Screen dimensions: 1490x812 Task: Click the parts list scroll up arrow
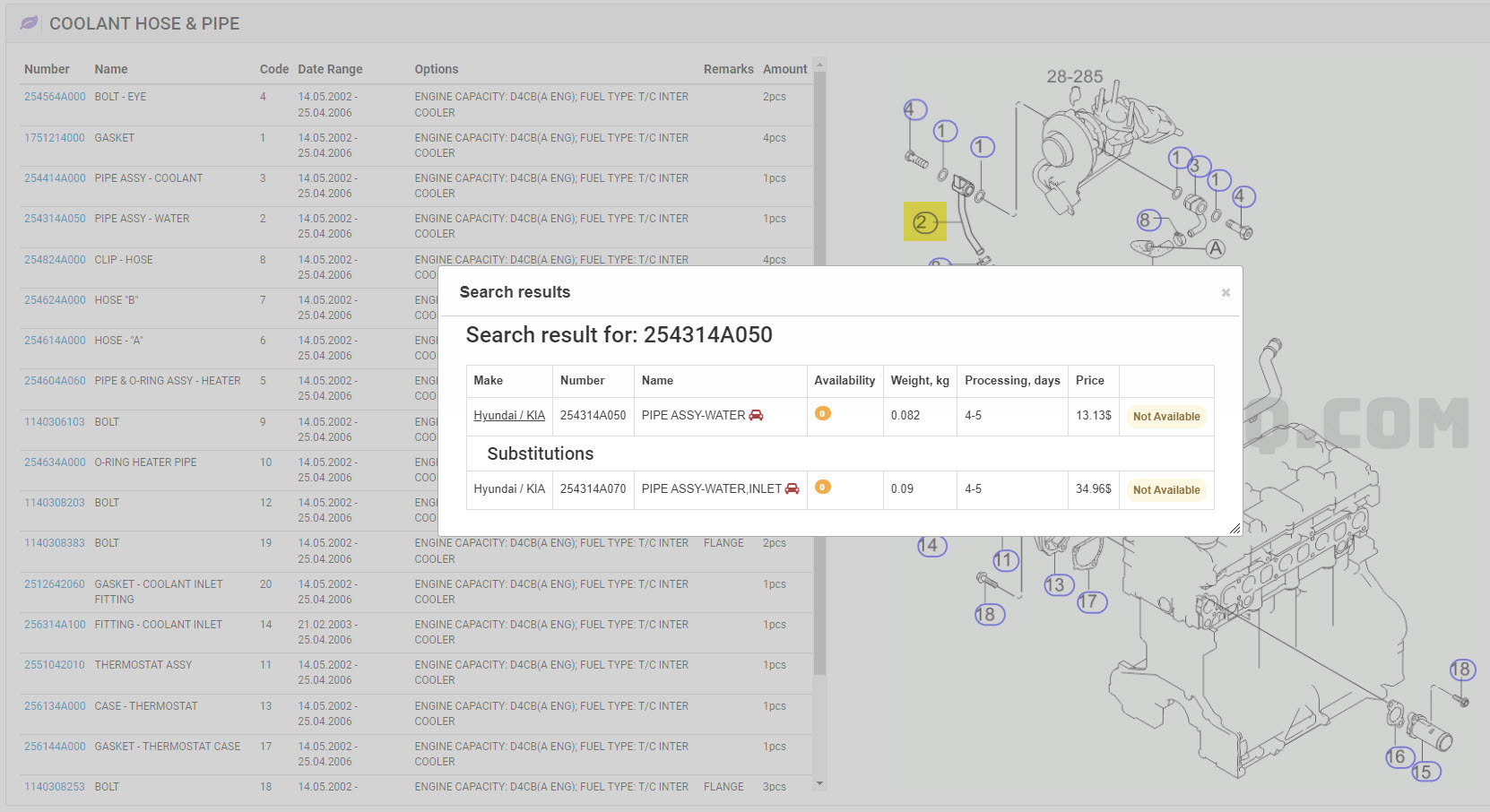(x=819, y=65)
